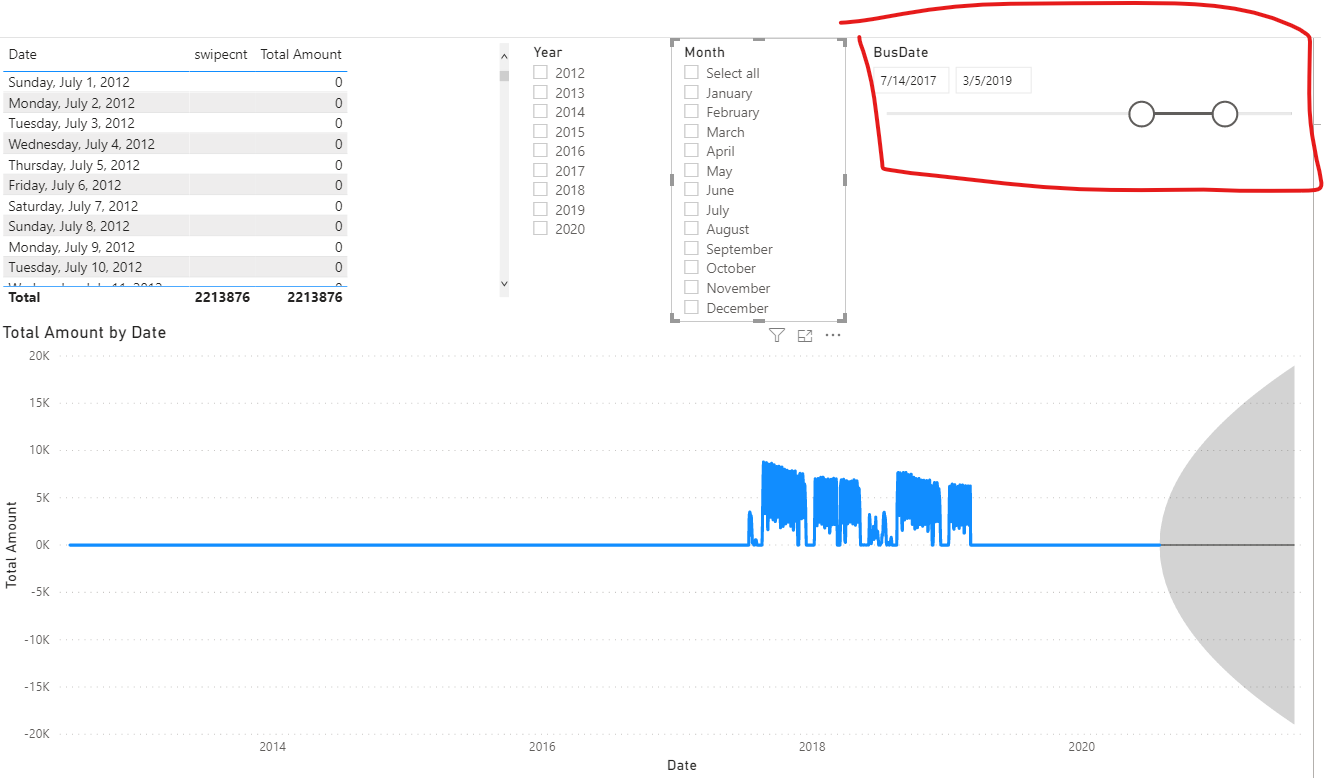Select the Wednesday, July 4, 2012 row
1324x778 pixels.
[x=176, y=144]
